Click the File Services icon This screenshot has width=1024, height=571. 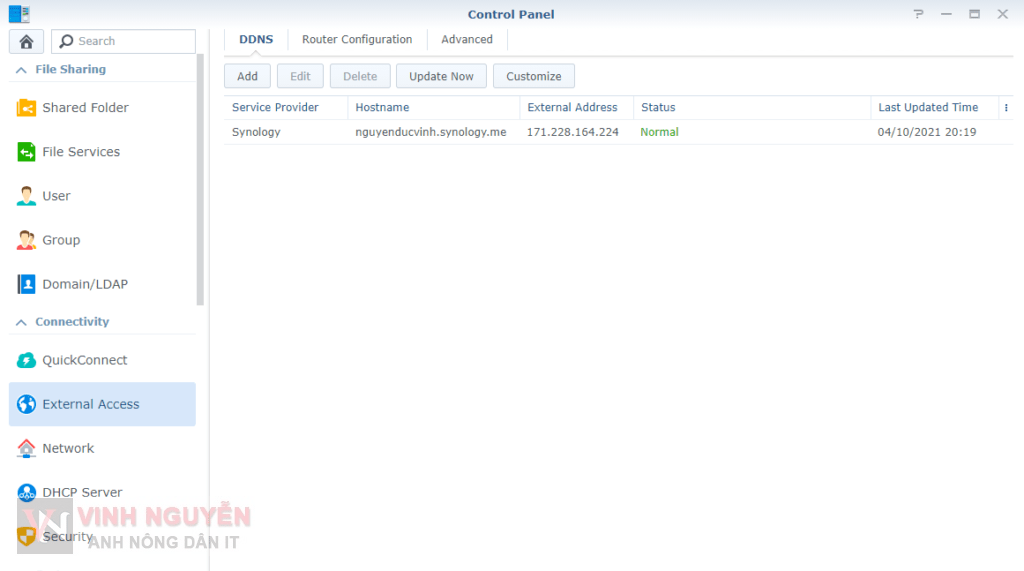26,152
